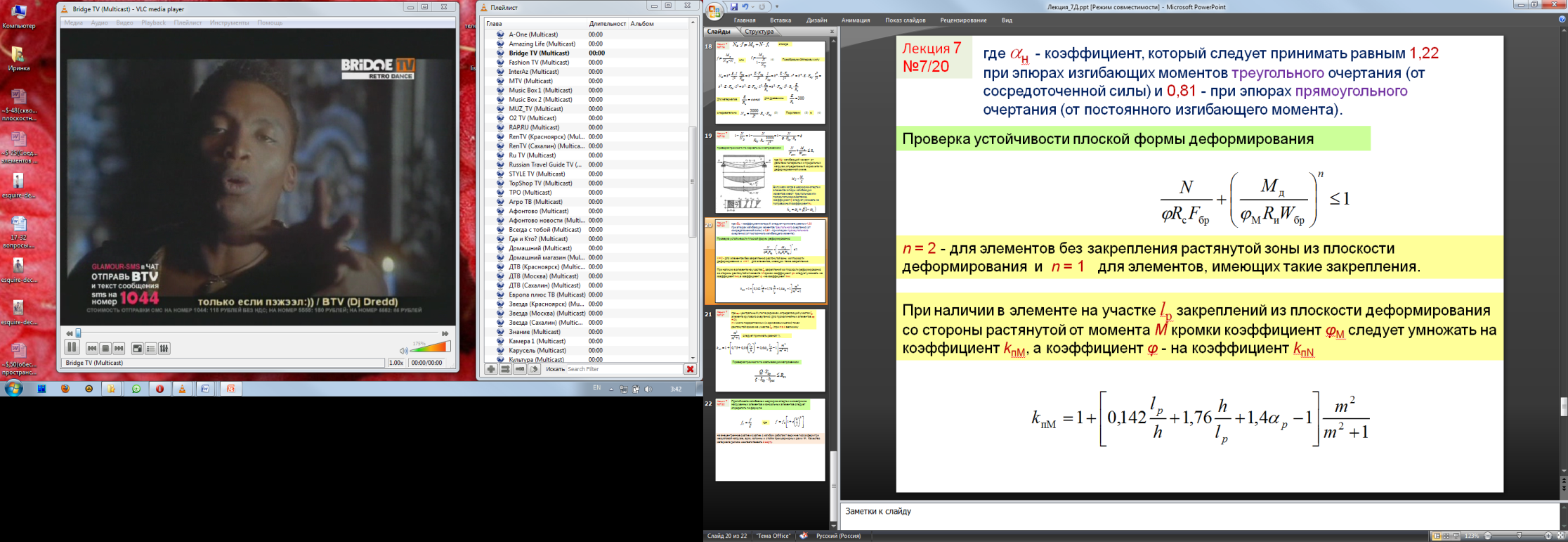The height and width of the screenshot is (542, 1568).
Task: Open the Рецензирование ribbon tab
Action: pos(963,20)
